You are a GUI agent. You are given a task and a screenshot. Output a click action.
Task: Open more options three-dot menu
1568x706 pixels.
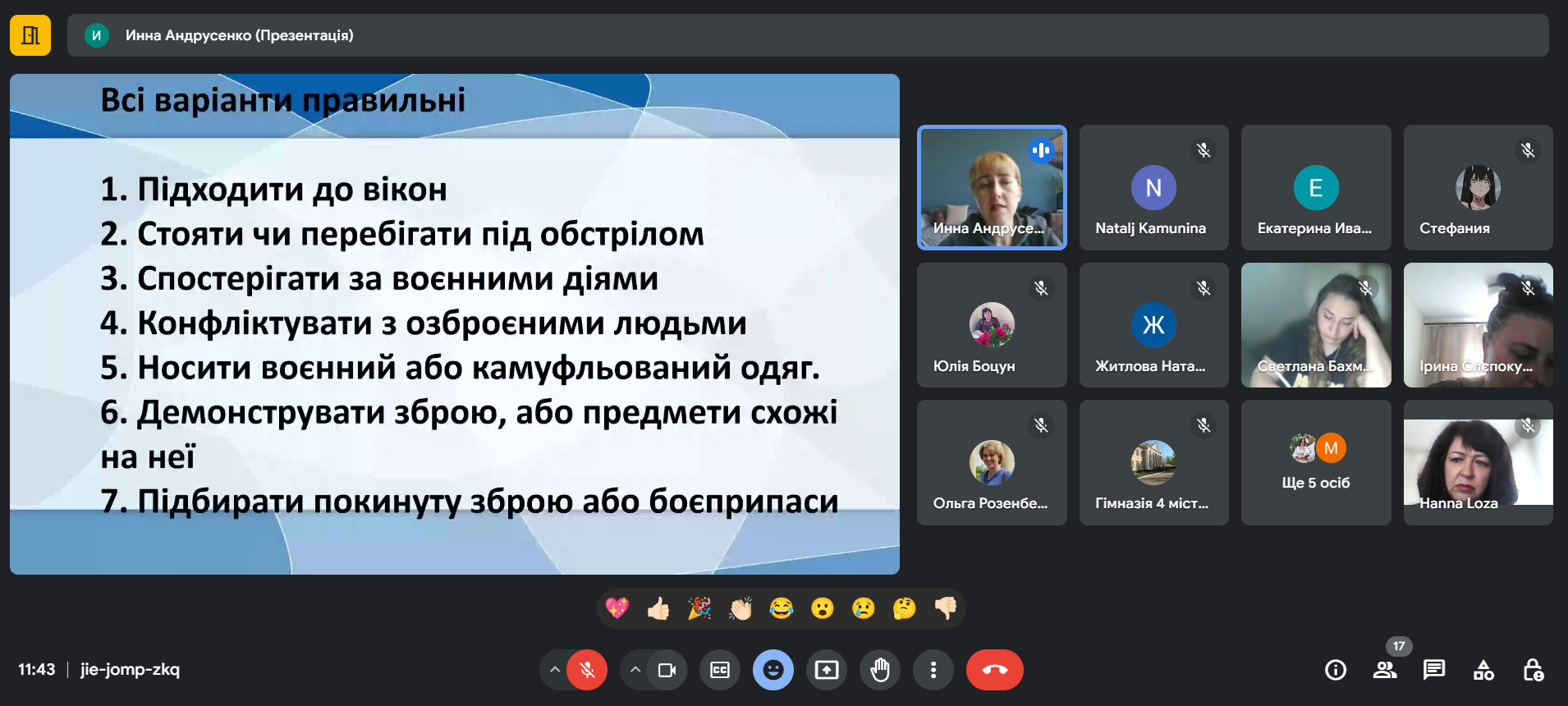pyautogui.click(x=933, y=670)
